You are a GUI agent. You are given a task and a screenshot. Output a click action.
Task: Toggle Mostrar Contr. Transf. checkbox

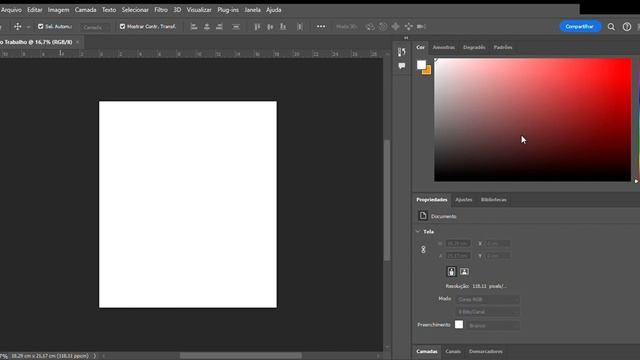point(122,27)
